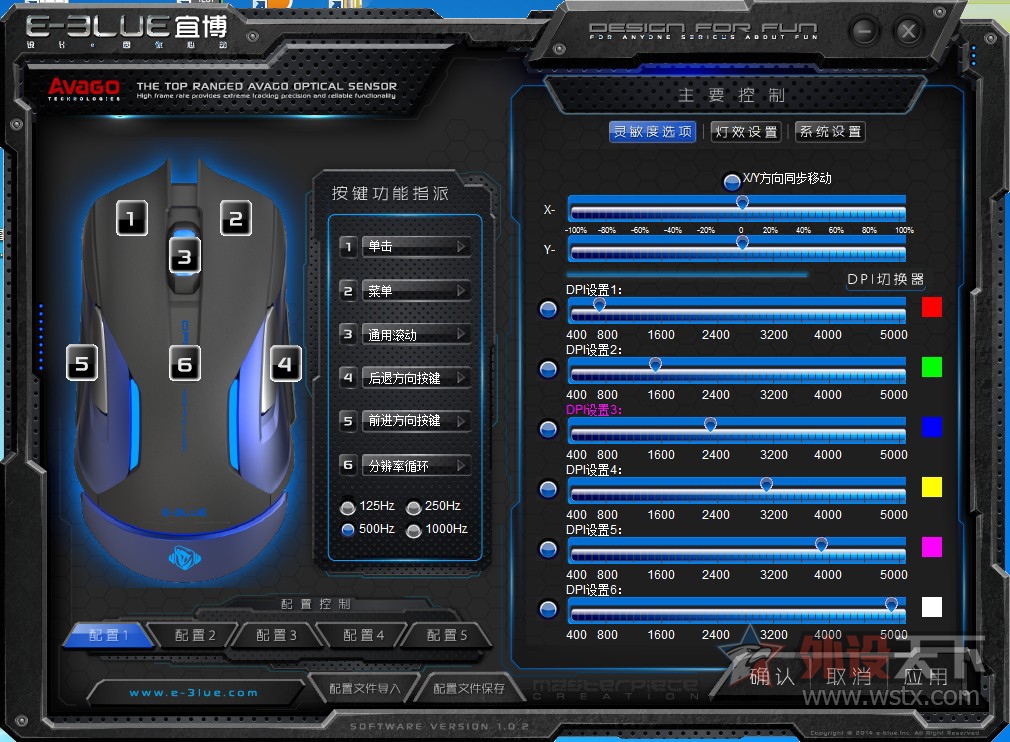Choose the 125Hz polling rate option
The height and width of the screenshot is (742, 1010).
click(347, 507)
